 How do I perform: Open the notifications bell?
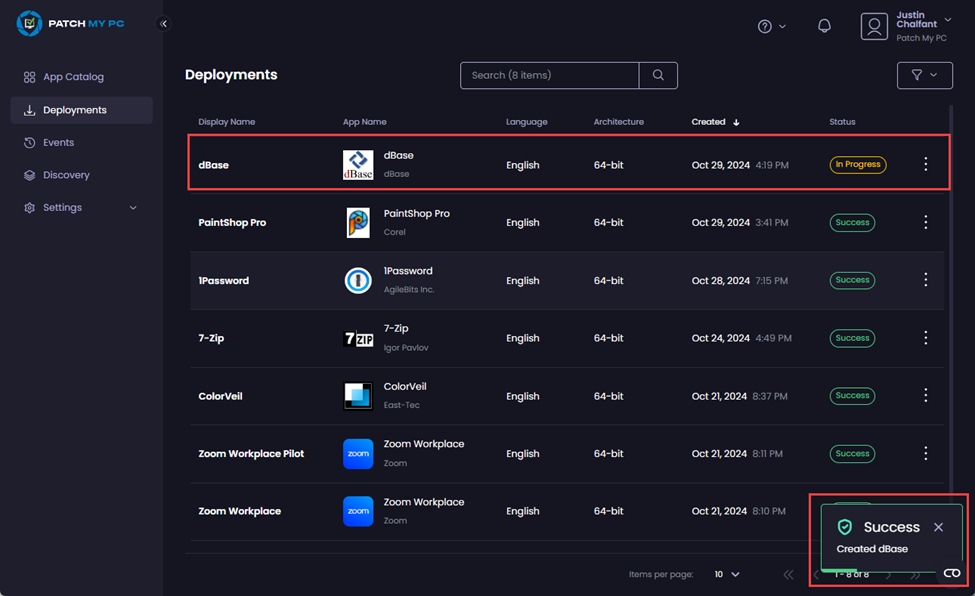click(824, 26)
